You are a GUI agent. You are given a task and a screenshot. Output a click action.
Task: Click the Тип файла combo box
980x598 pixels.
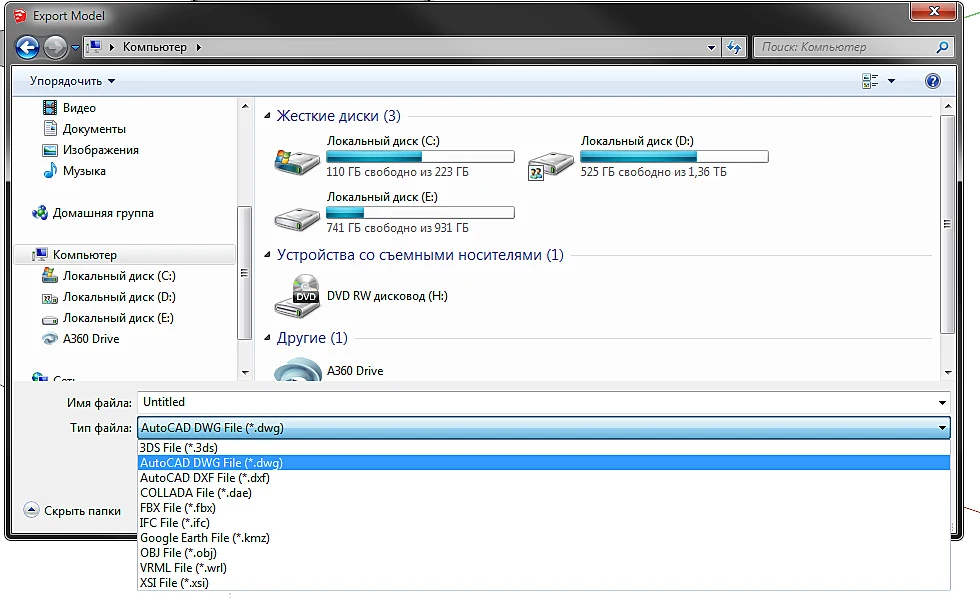click(543, 427)
